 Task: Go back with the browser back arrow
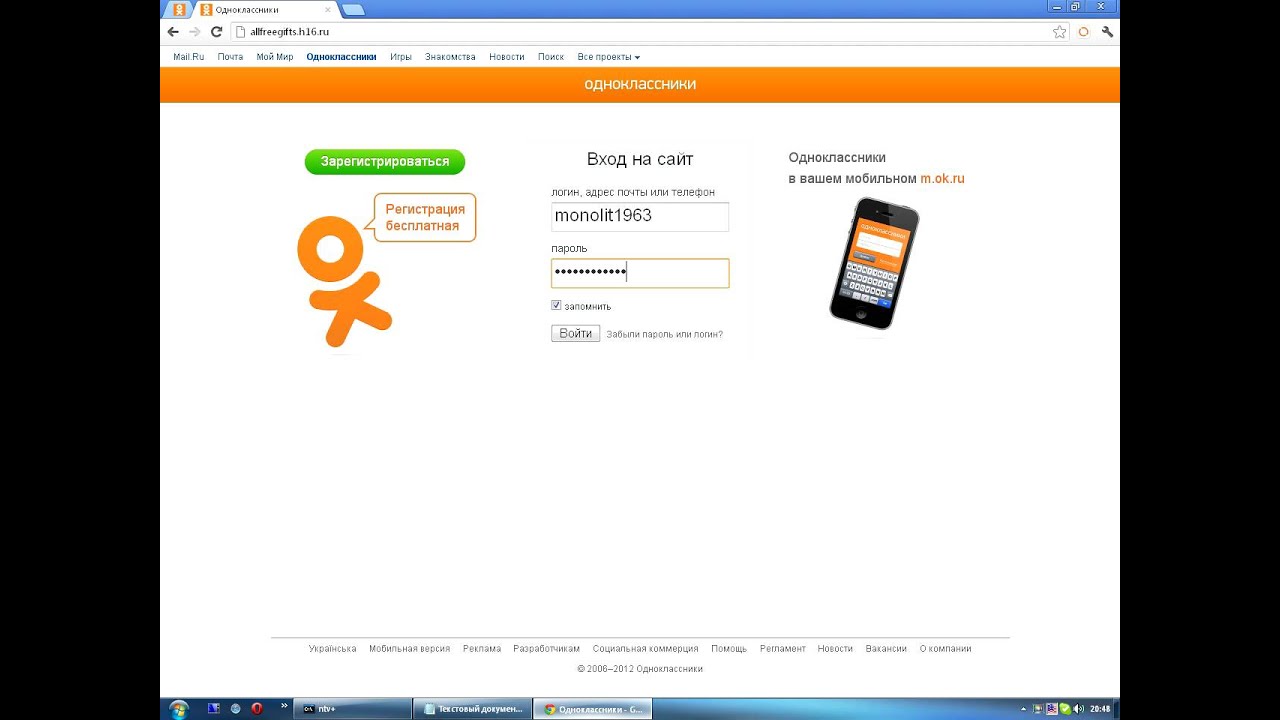coord(173,32)
